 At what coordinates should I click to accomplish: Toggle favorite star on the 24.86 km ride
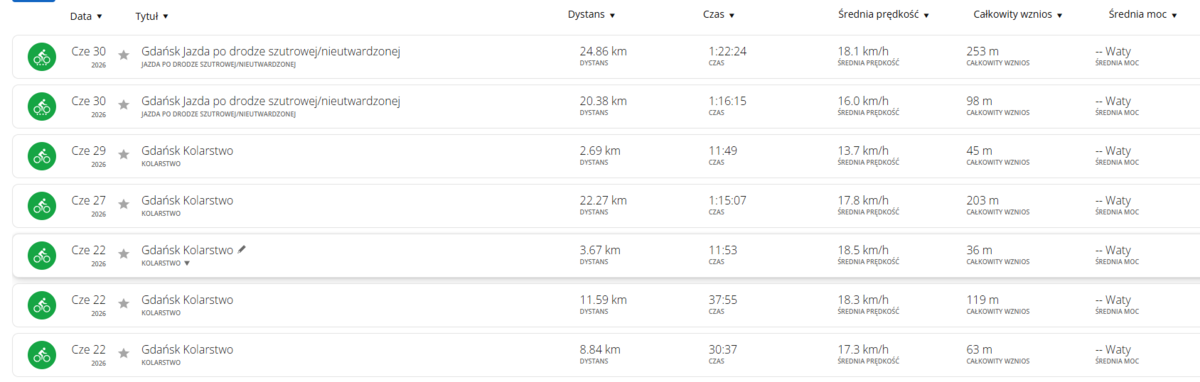pos(124,56)
